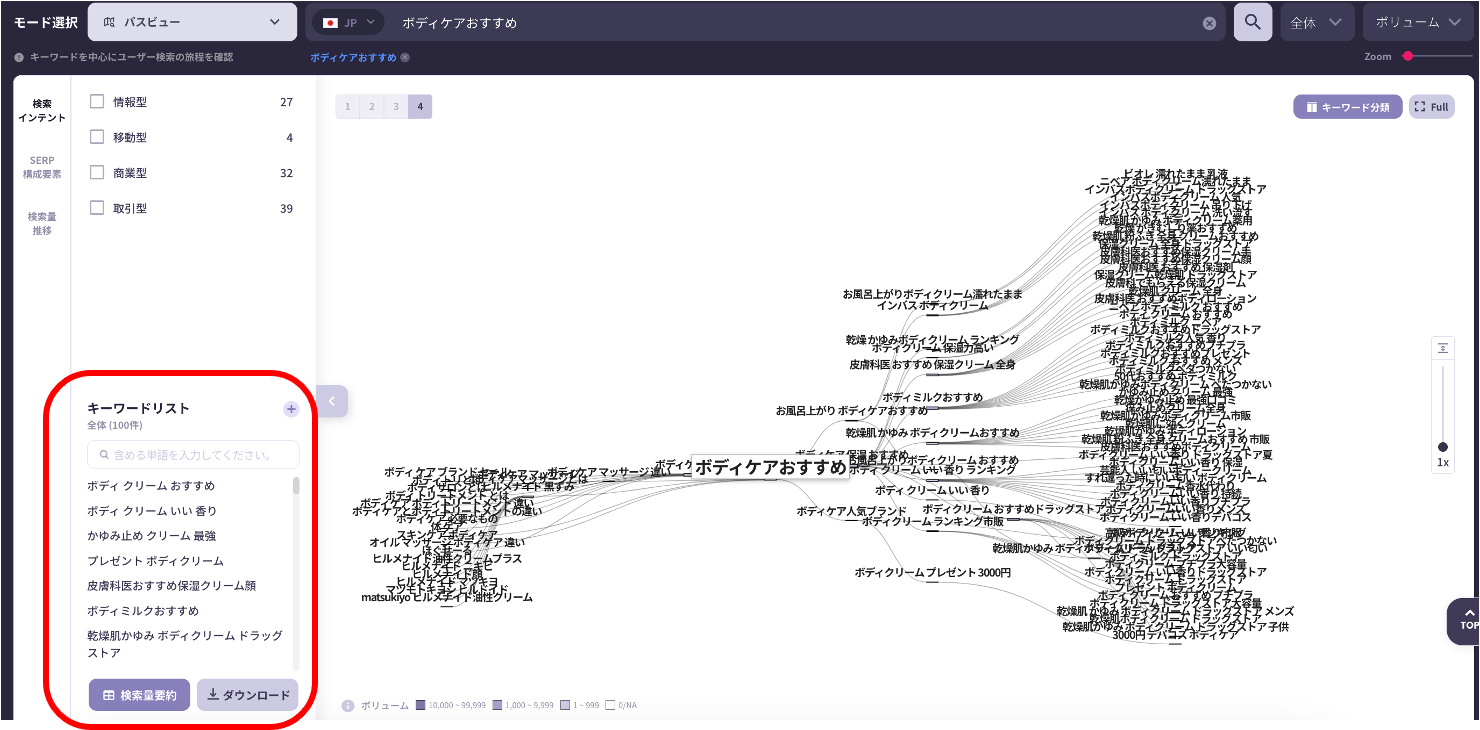Adjust the top-right Zoom slider

[x=1408, y=57]
